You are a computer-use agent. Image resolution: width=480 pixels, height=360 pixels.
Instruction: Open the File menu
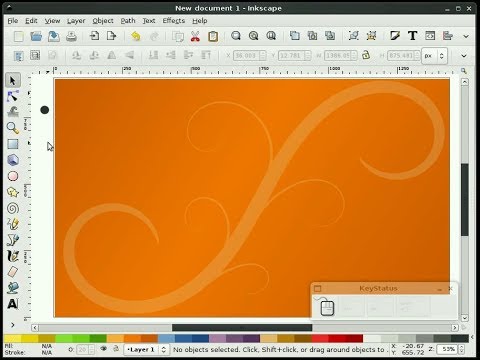click(13, 21)
